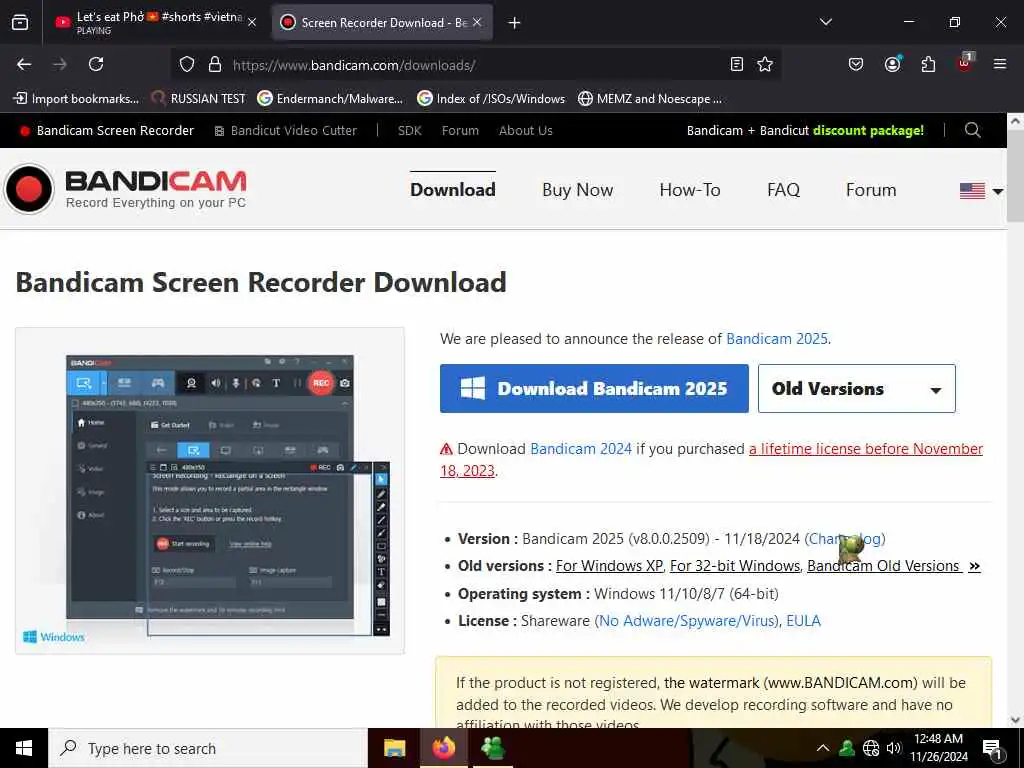Select the Download nav item
The height and width of the screenshot is (768, 1024).
point(453,190)
